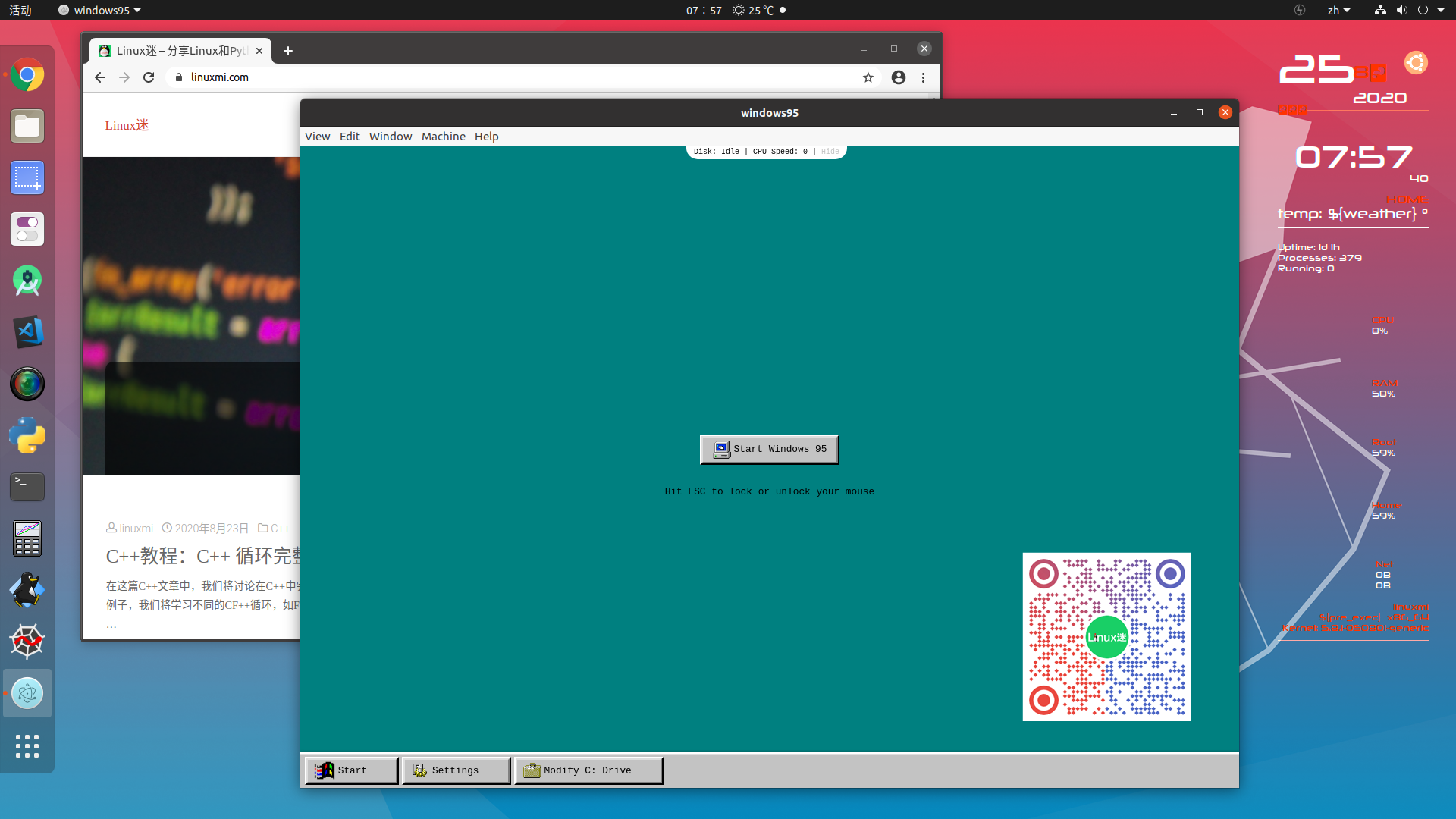
Task: Focus the windows95 Electron dock icon
Action: point(27,693)
